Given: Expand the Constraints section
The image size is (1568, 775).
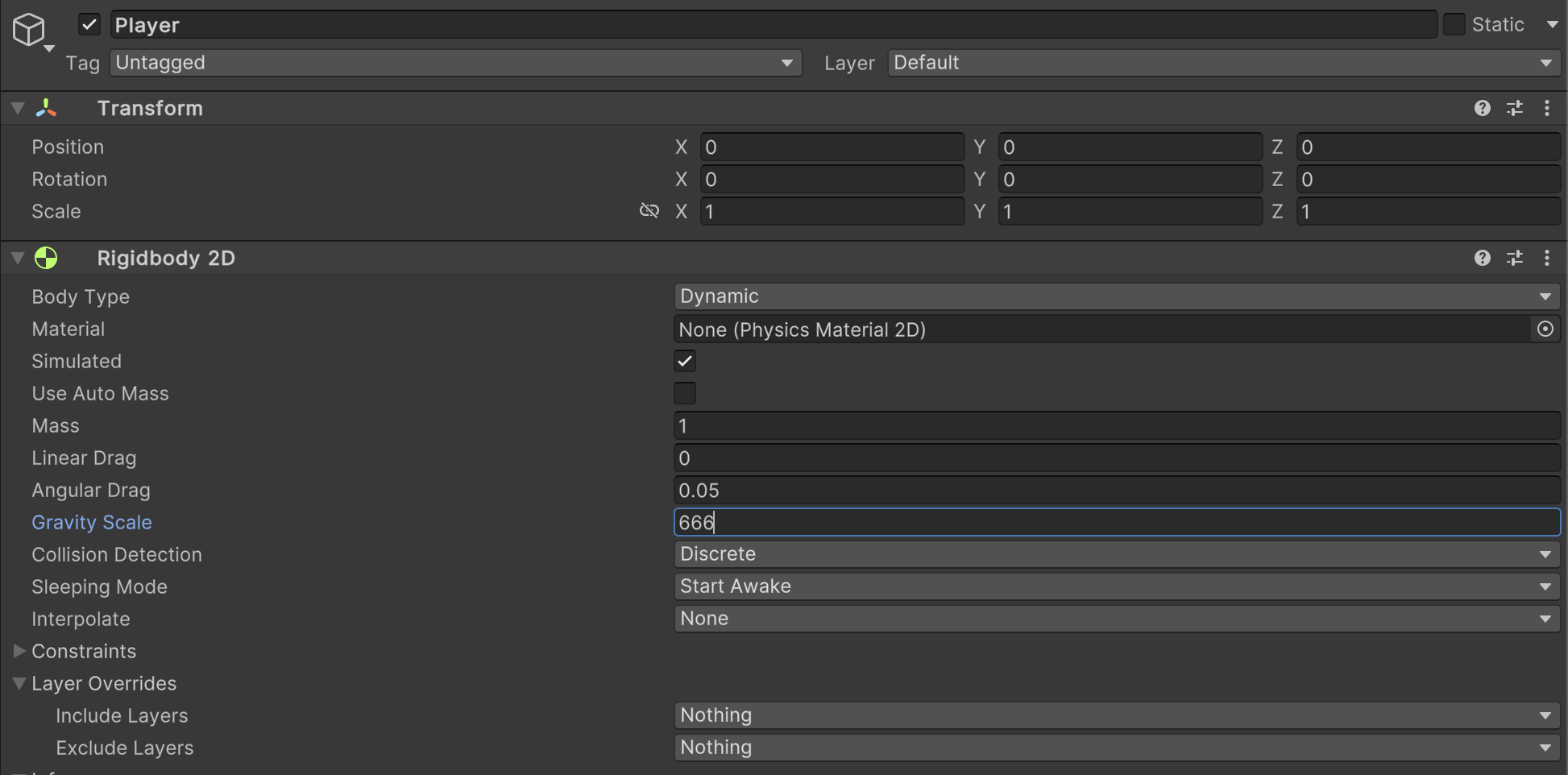Looking at the screenshot, I should click(19, 651).
